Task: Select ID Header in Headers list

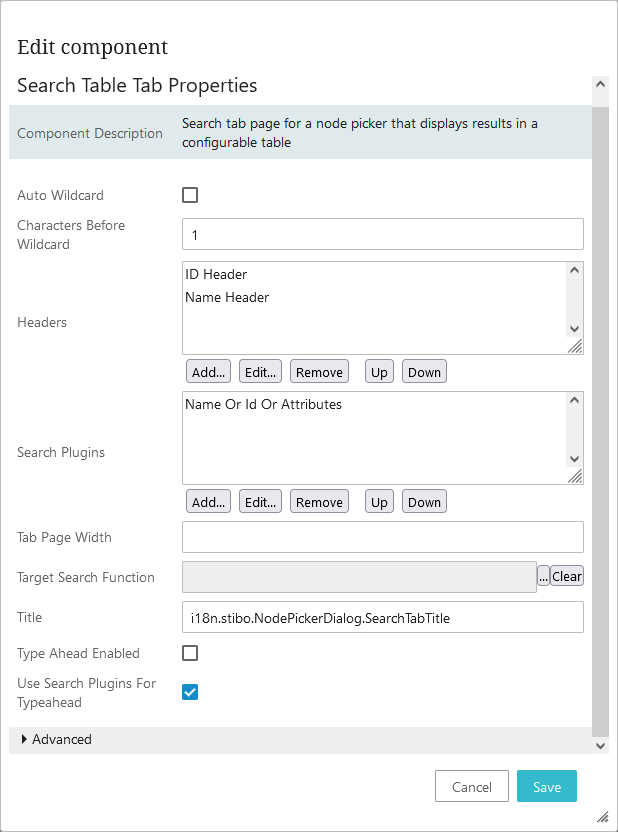Action: click(216, 274)
